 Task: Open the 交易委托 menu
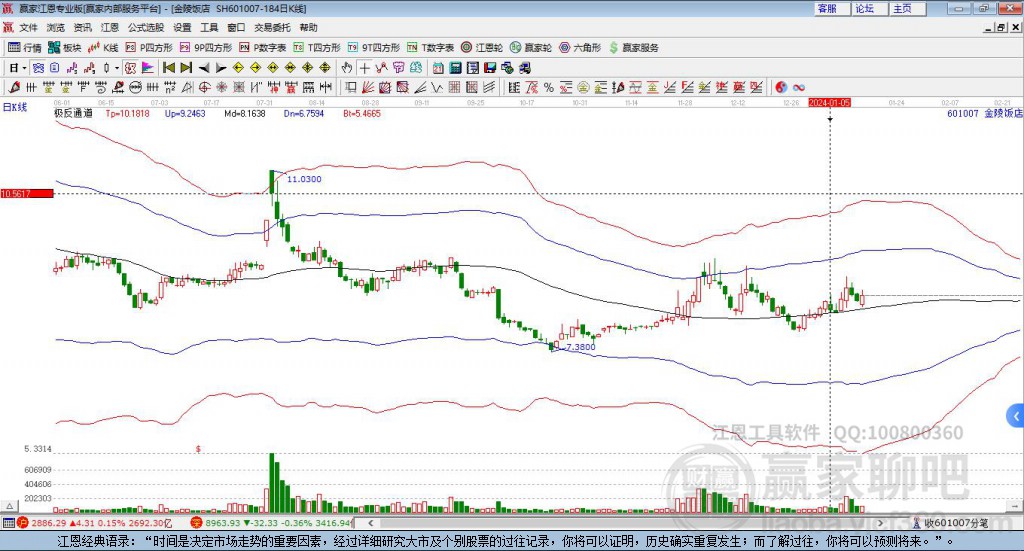pos(272,27)
